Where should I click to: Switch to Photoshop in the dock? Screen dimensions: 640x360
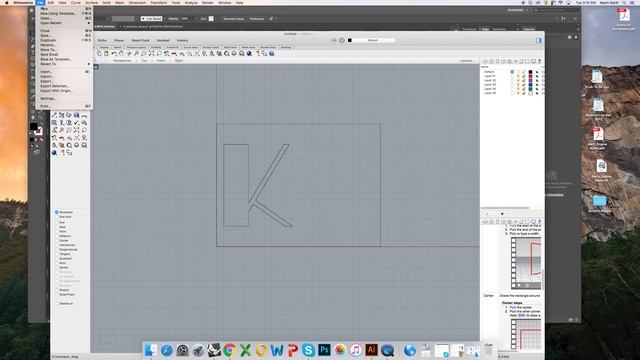[x=324, y=350]
